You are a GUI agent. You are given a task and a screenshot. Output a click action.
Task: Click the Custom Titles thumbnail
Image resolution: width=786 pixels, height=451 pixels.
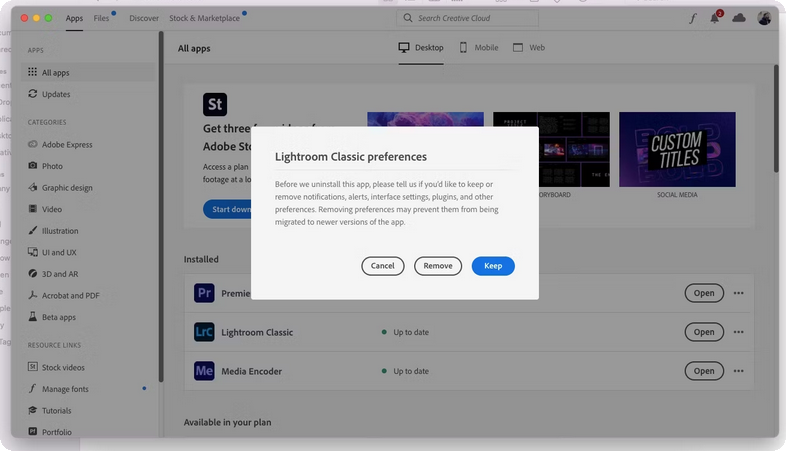coord(677,148)
